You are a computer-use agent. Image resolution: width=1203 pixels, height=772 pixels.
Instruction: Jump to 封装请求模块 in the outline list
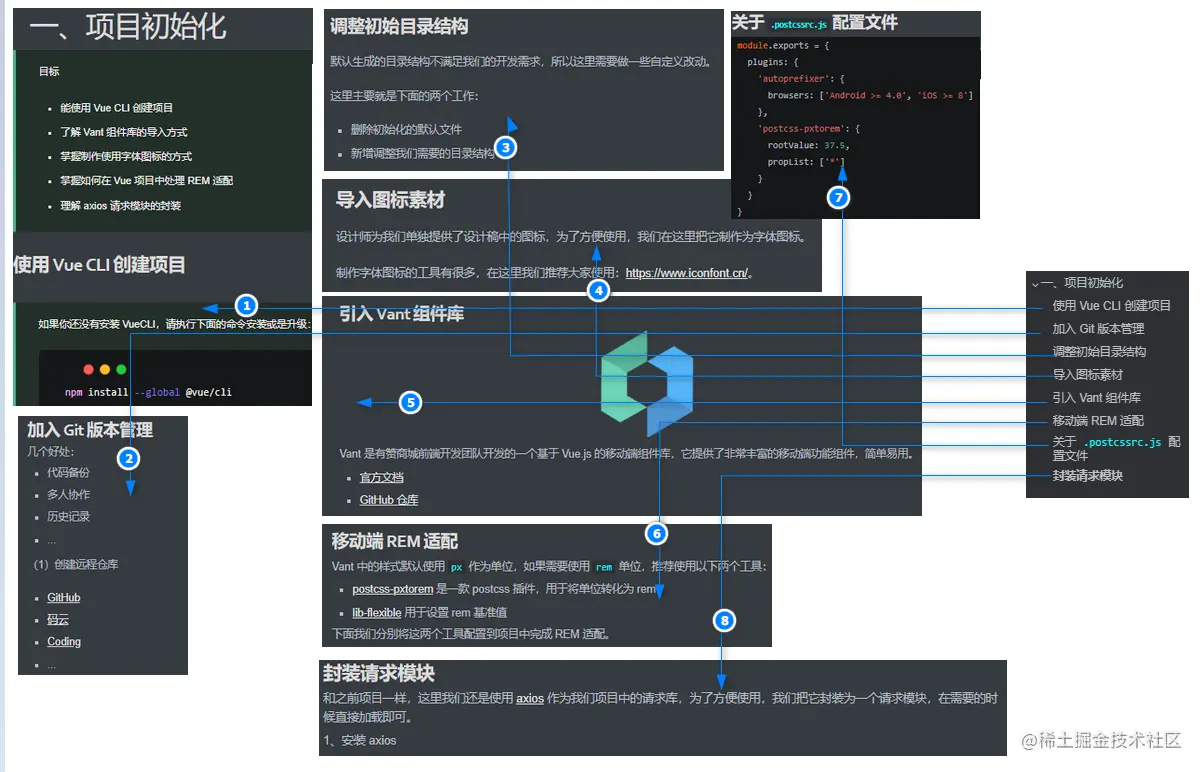click(1087, 476)
